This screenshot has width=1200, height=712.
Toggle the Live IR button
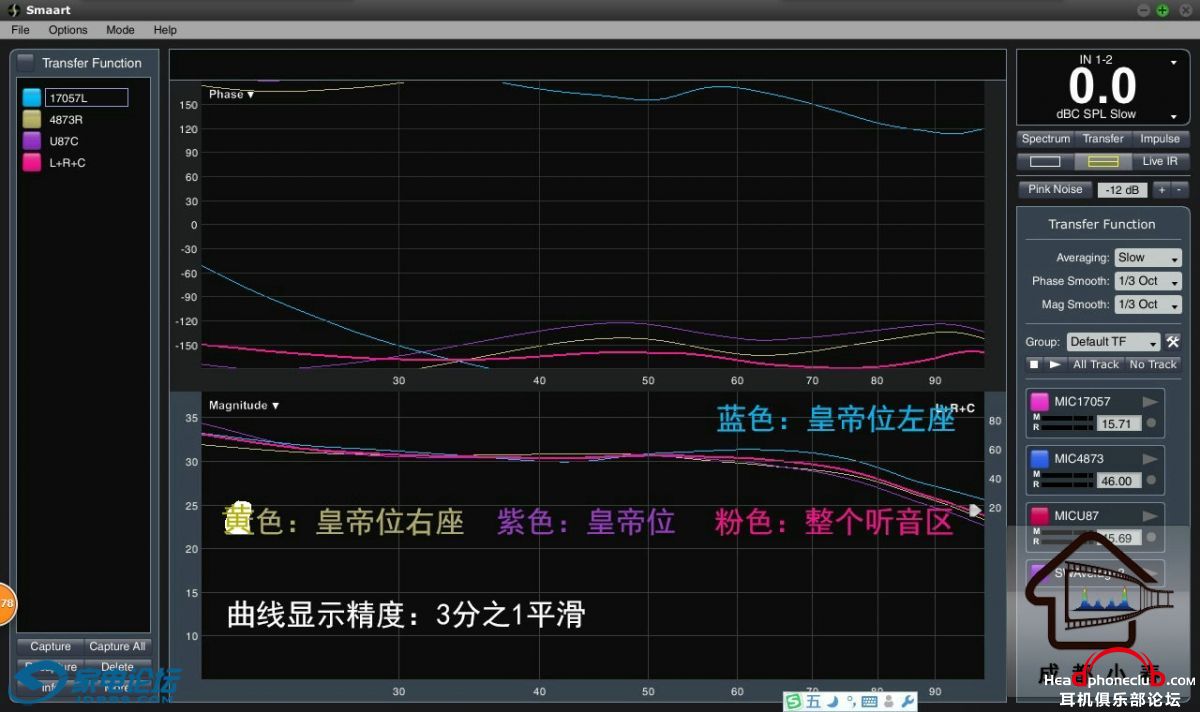(1160, 161)
